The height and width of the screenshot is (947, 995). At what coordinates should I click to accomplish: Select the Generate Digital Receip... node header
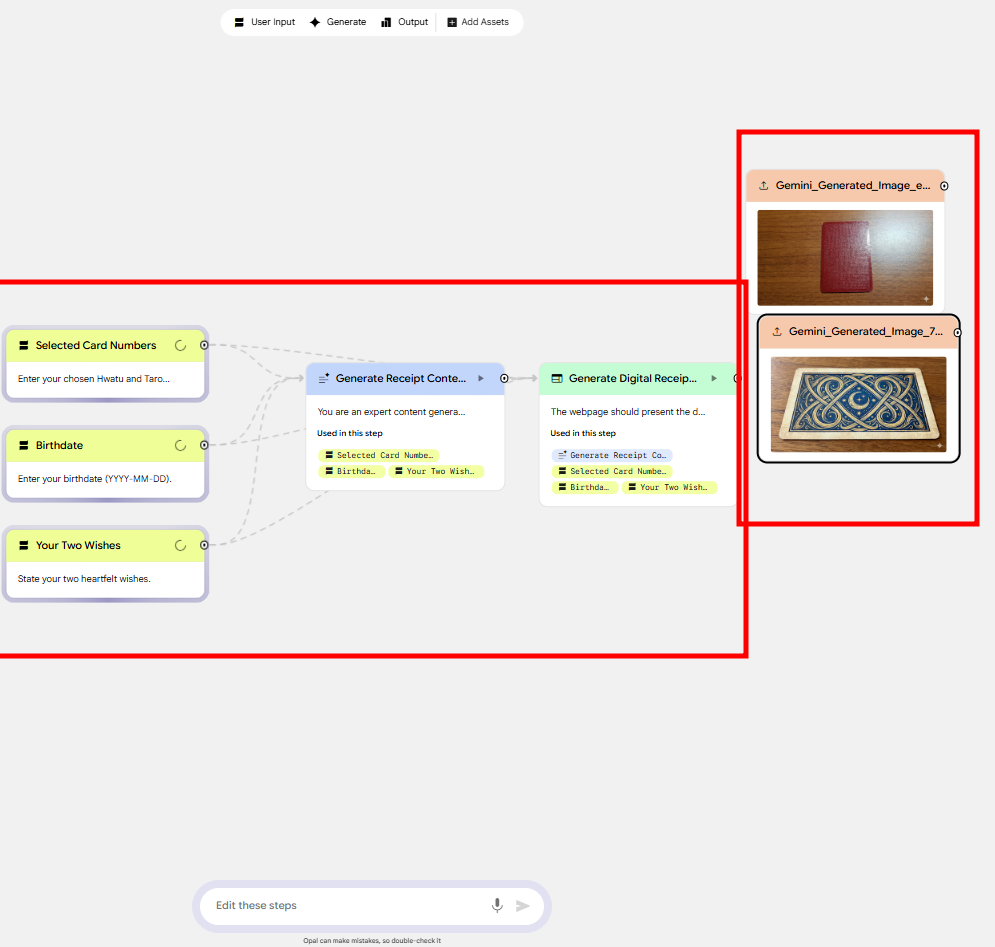(638, 379)
